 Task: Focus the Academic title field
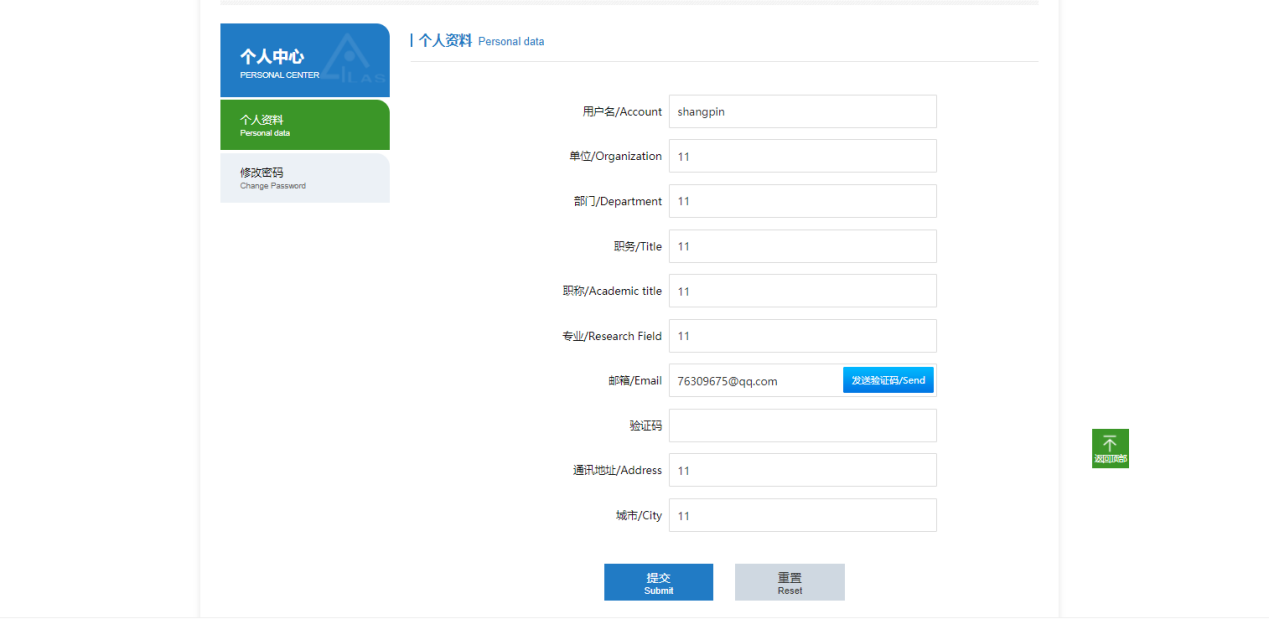802,291
